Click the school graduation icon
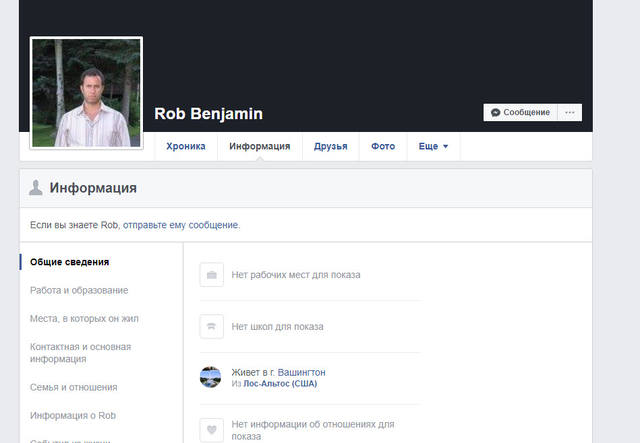 pyautogui.click(x=211, y=327)
